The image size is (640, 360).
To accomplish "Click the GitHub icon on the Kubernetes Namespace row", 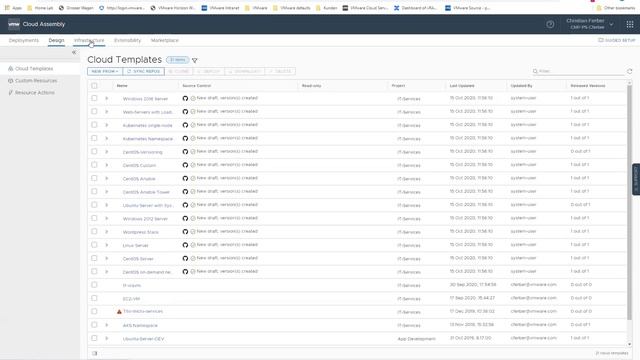I will click(x=185, y=138).
